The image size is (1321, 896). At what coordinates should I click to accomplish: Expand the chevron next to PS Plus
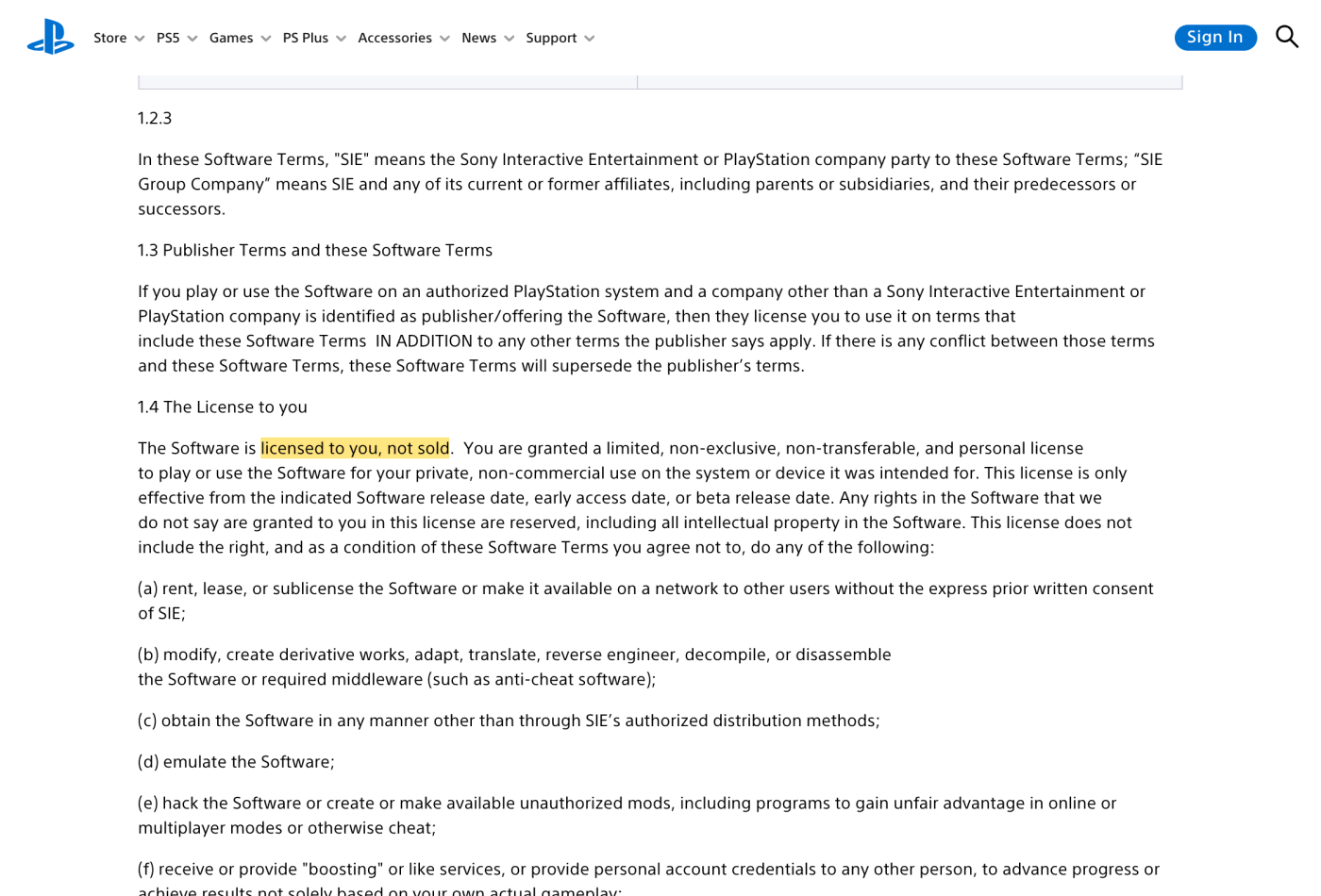(x=342, y=39)
